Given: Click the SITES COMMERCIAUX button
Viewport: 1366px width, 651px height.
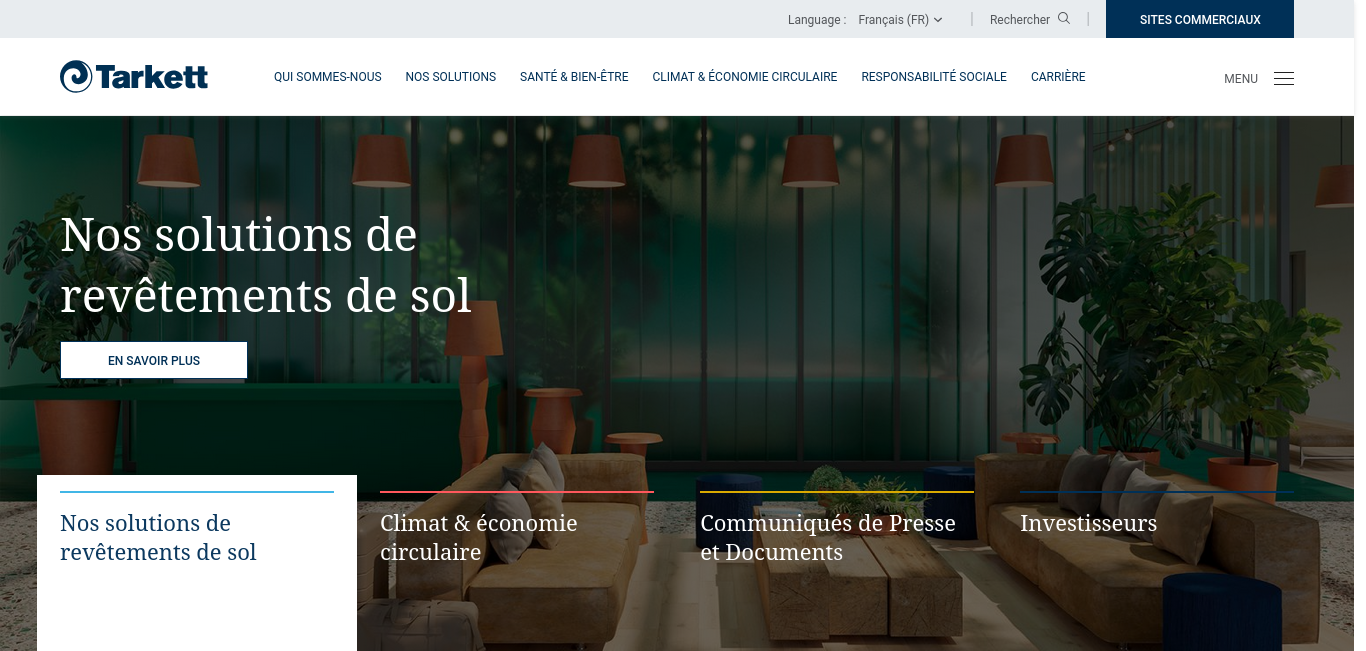Looking at the screenshot, I should click(x=1200, y=19).
